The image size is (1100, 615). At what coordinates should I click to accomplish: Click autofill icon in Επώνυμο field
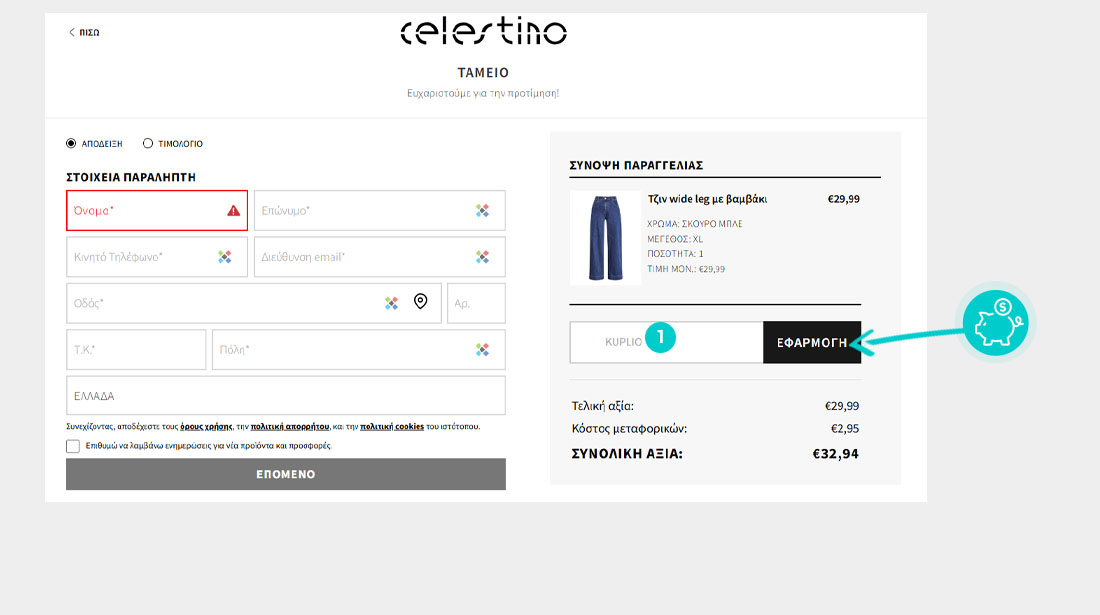tap(483, 211)
